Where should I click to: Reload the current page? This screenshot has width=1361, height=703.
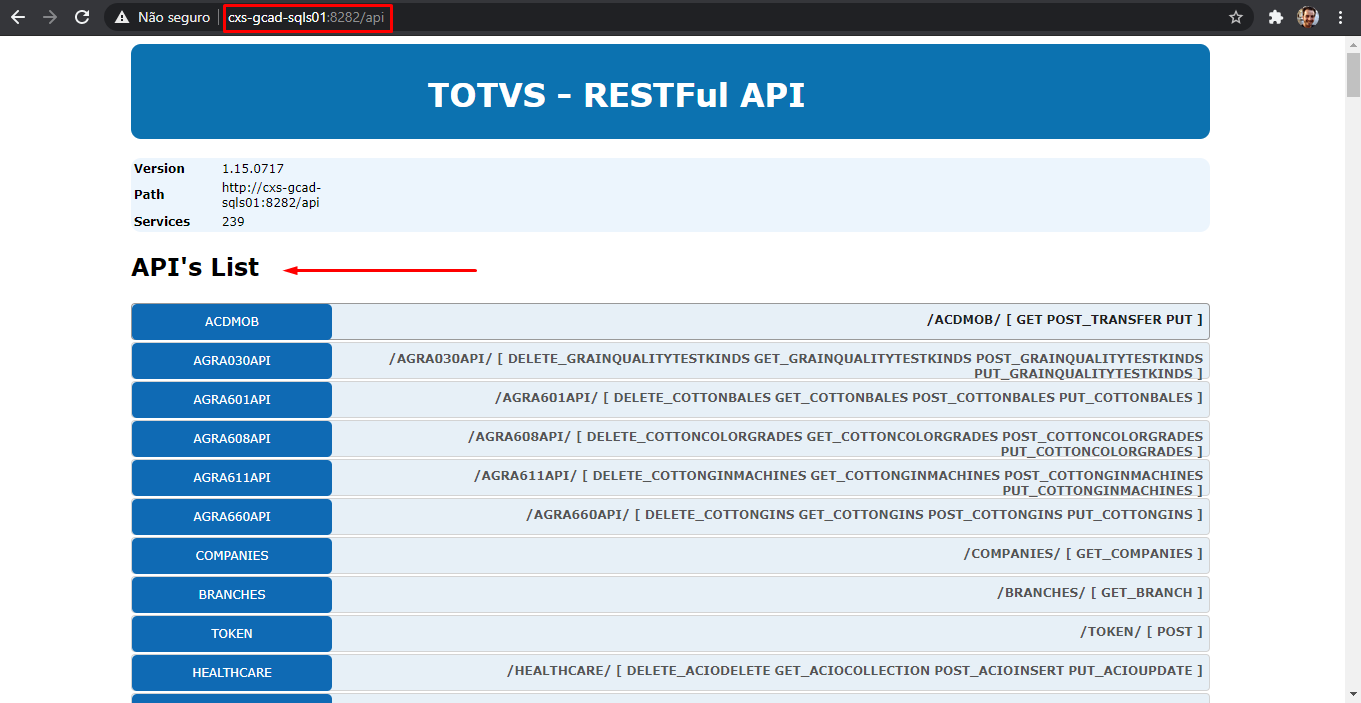click(x=82, y=17)
